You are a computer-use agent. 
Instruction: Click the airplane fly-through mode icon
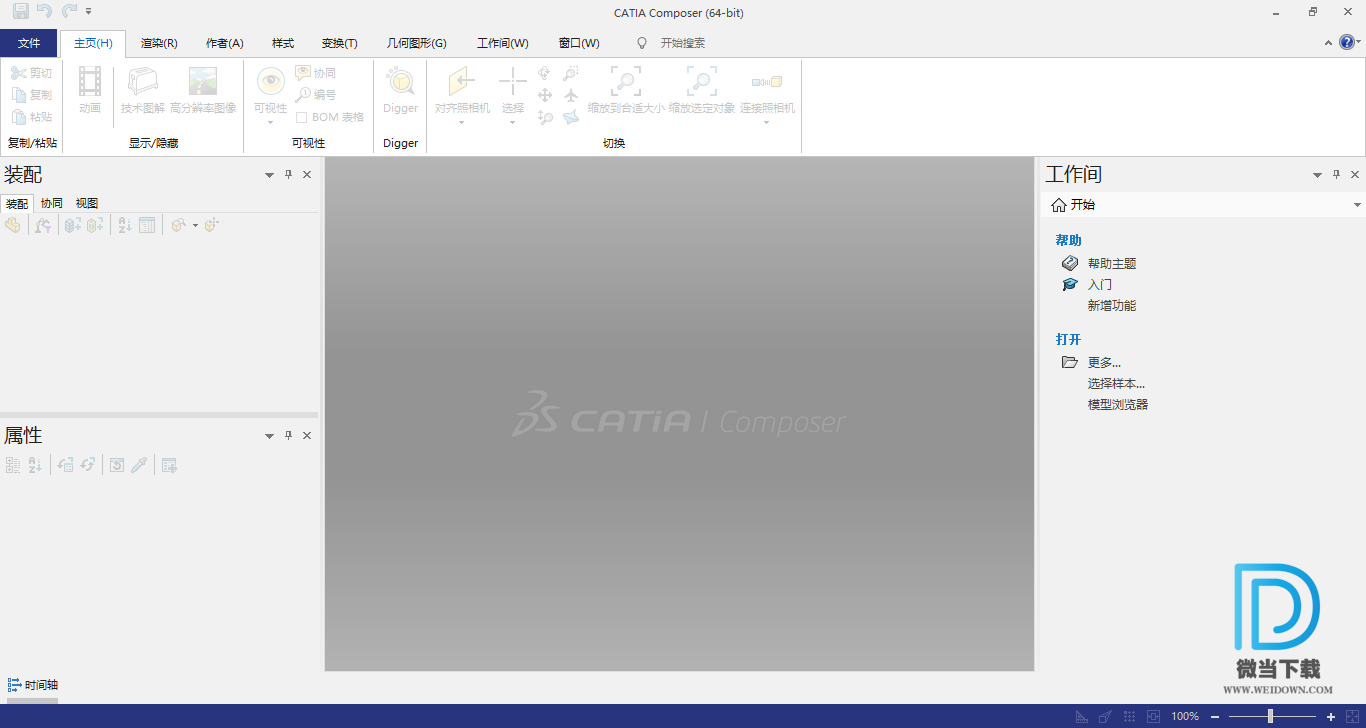[x=571, y=95]
